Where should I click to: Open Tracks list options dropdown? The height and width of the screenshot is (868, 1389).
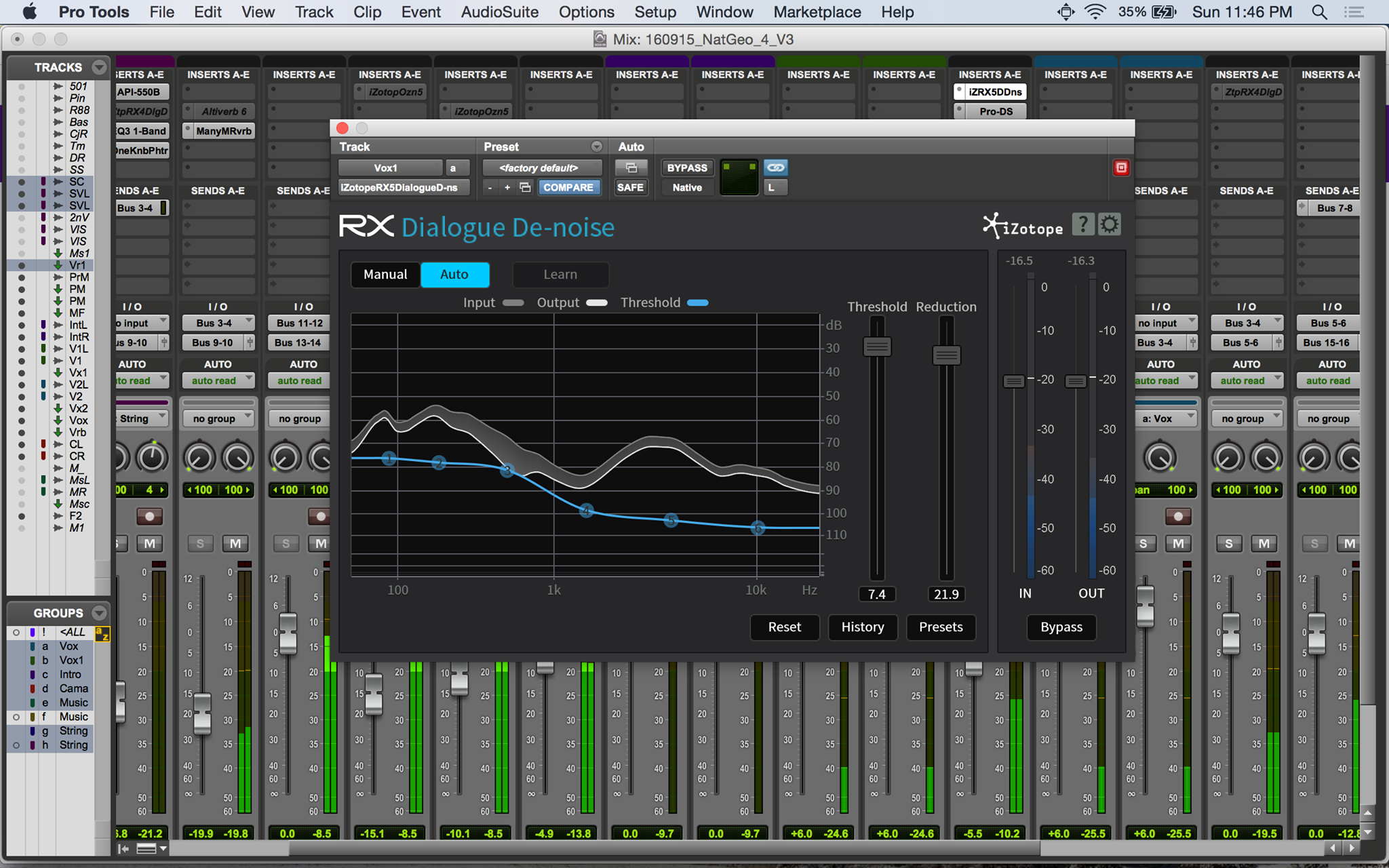tap(99, 67)
